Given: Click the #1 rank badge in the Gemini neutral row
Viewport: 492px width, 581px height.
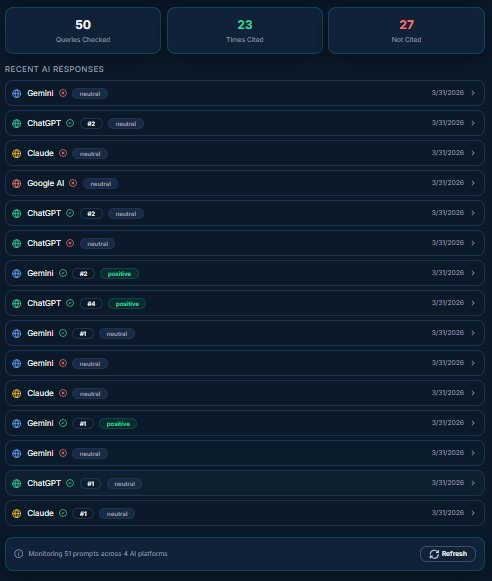Looking at the screenshot, I should pyautogui.click(x=83, y=334).
